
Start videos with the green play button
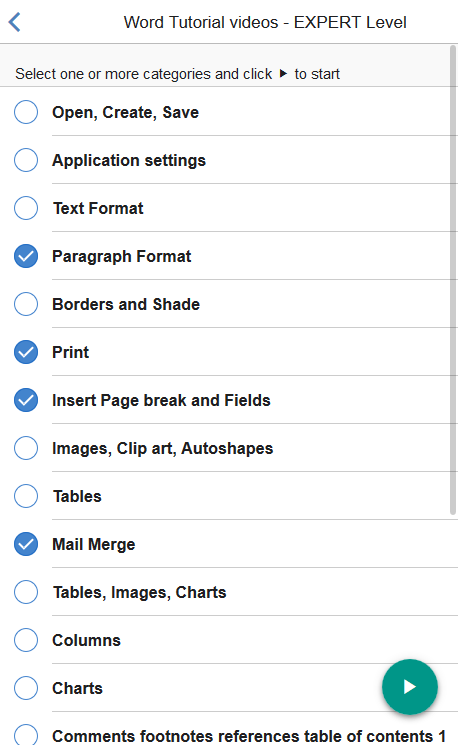point(410,687)
